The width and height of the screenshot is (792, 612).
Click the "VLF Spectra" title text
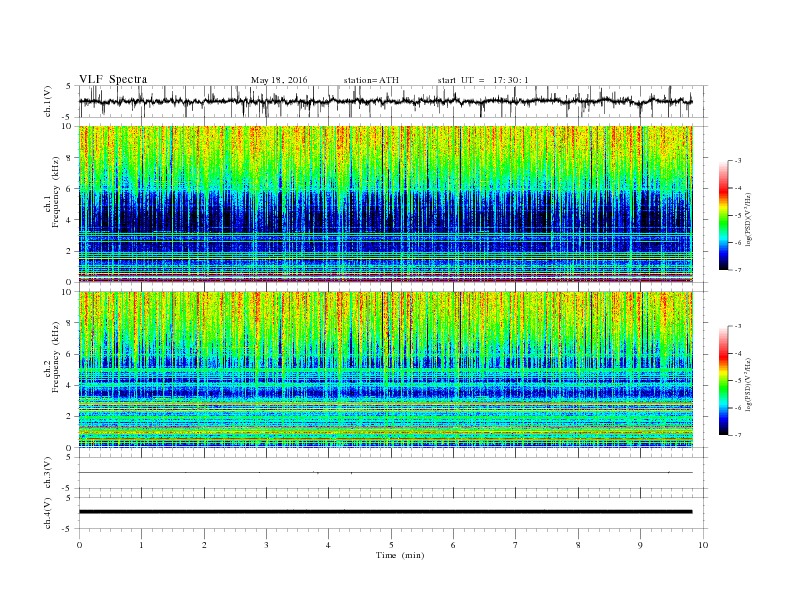(113, 79)
